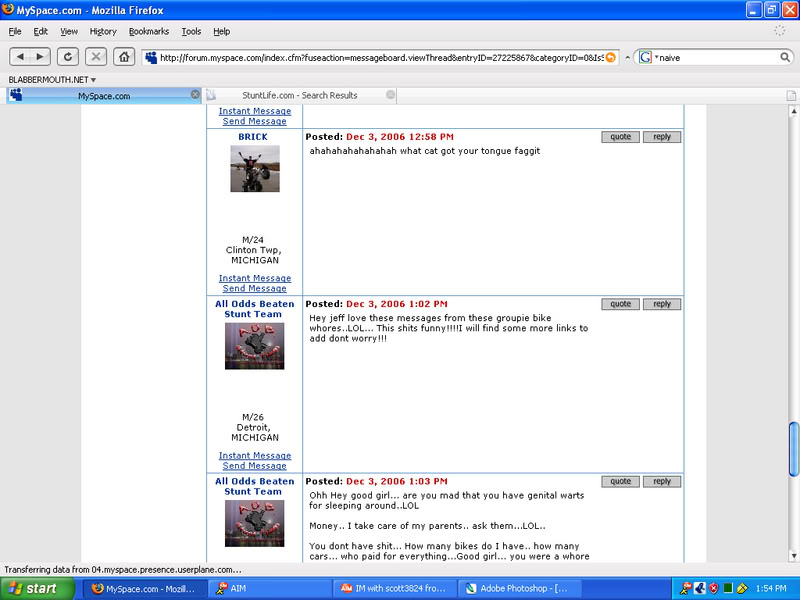Click inside the browser address bar
The image size is (800, 600).
coord(380,57)
